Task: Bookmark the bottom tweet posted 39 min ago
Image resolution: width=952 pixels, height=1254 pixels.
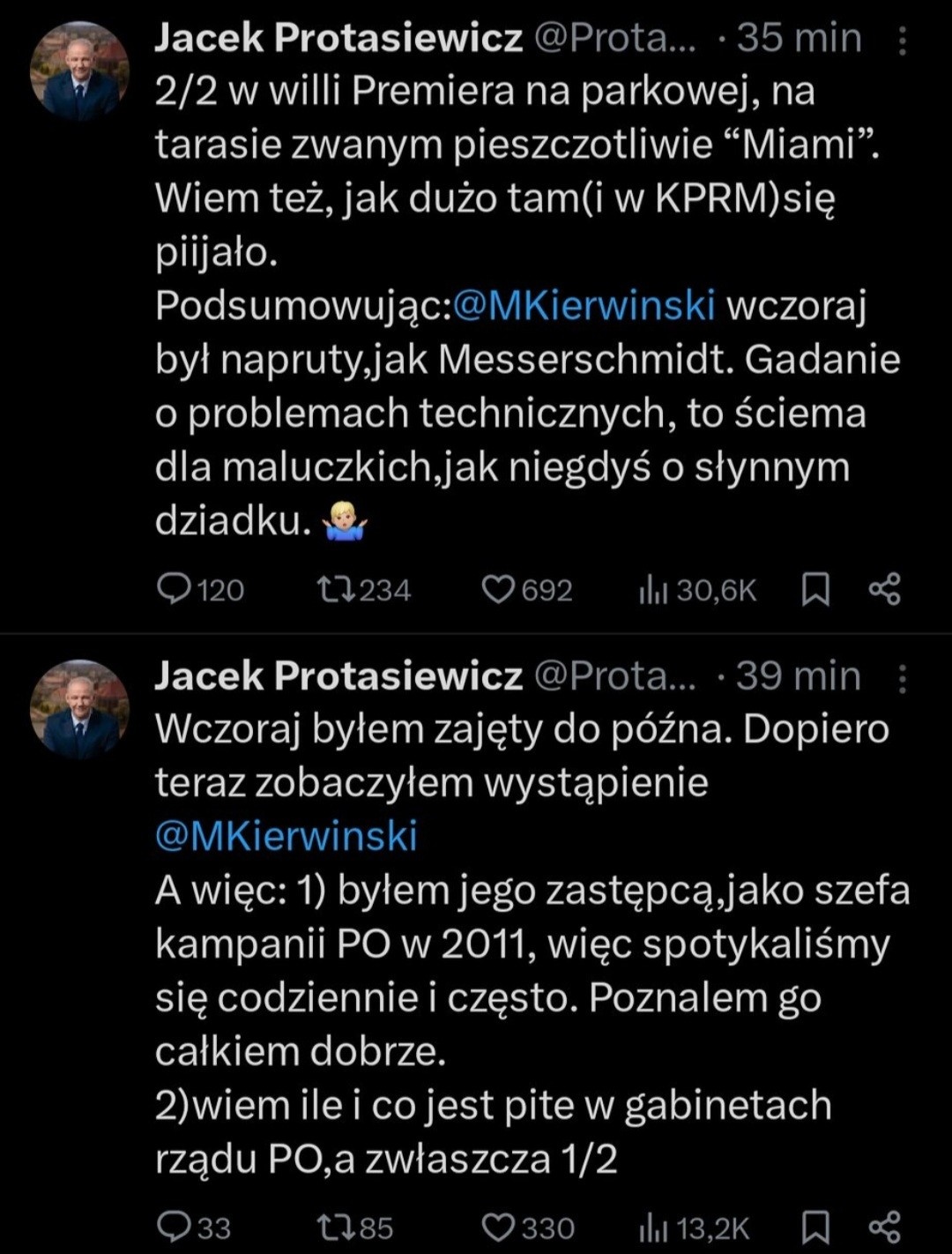Action: 815,1227
